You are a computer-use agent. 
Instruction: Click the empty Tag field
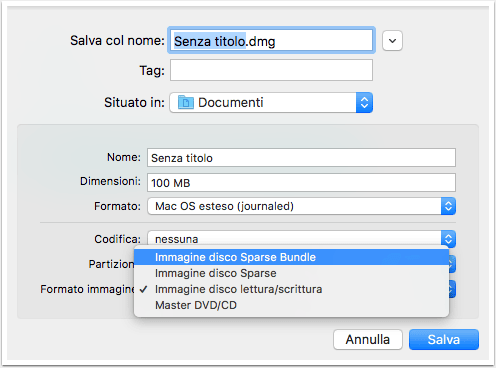coord(271,70)
